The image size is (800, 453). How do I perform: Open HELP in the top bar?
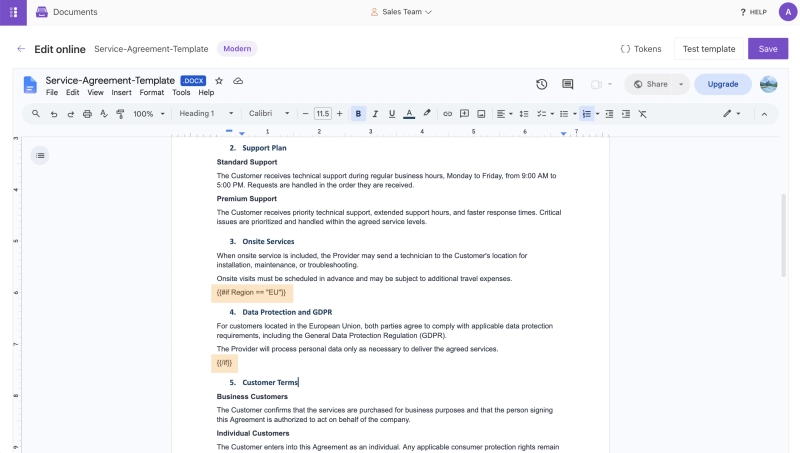pyautogui.click(x=753, y=12)
